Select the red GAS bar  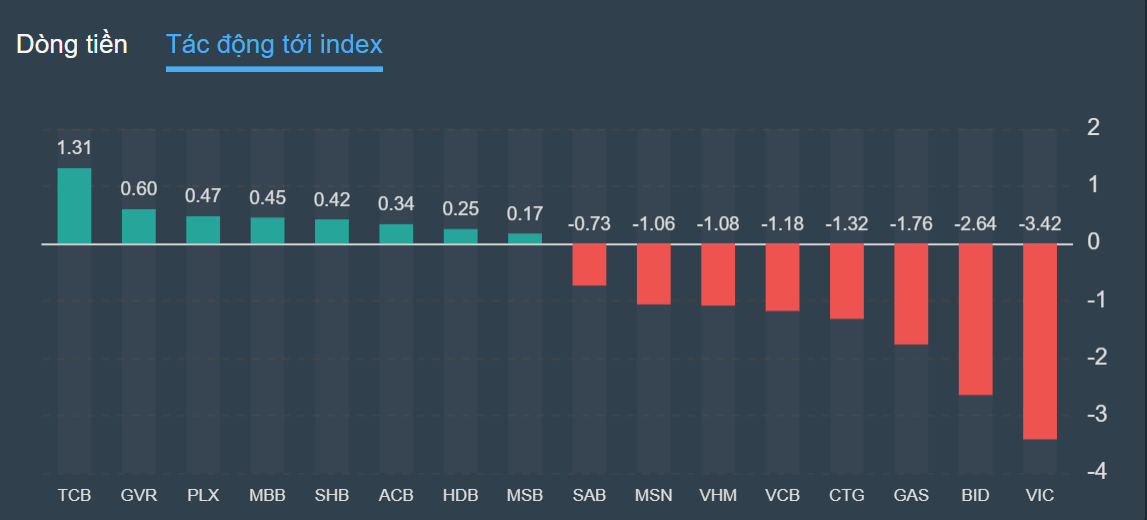[x=911, y=294]
